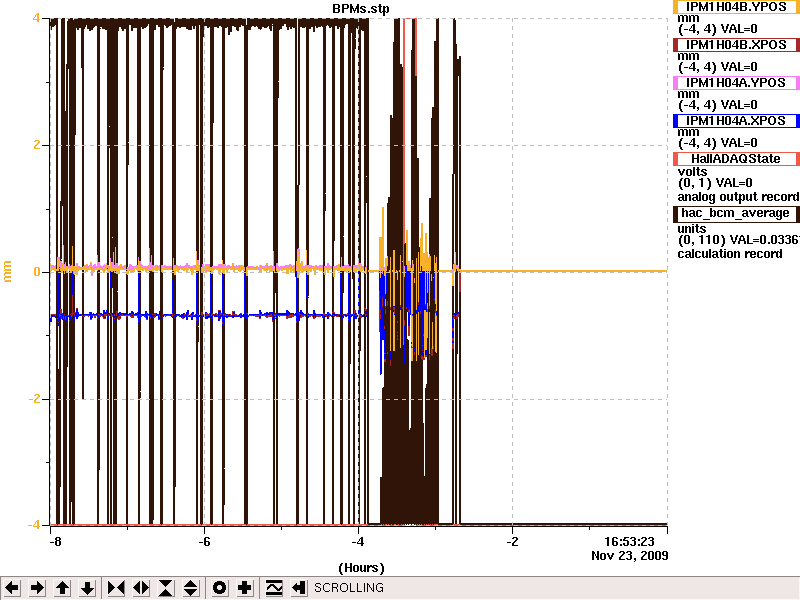Image resolution: width=800 pixels, height=600 pixels.
Task: Click the arrow-to-bar scroll mode icon
Action: 299,588
